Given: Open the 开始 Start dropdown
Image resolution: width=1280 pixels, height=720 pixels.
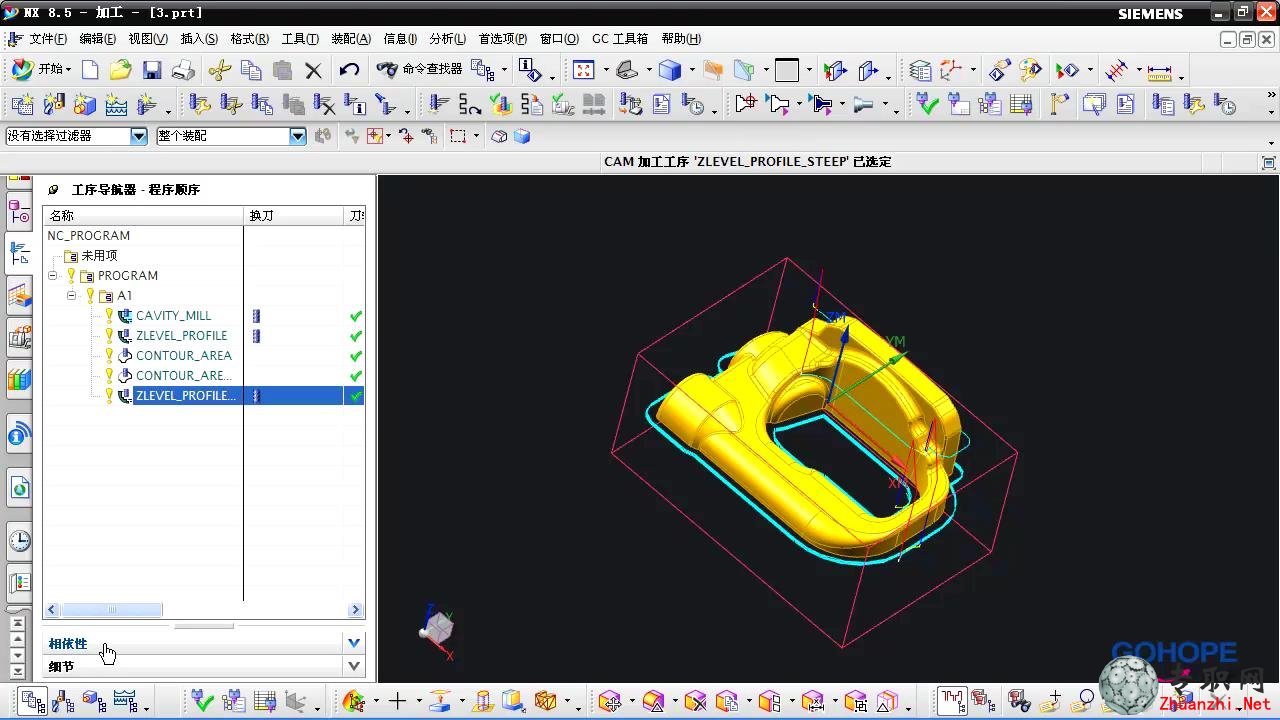Looking at the screenshot, I should (x=41, y=70).
